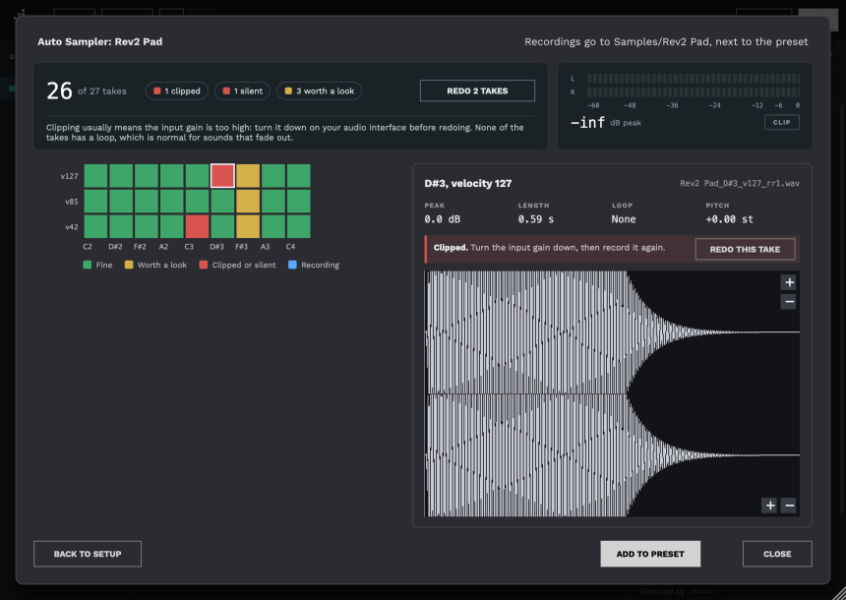Image resolution: width=846 pixels, height=600 pixels.
Task: Click the length value "0.59 s"
Action: [536, 219]
